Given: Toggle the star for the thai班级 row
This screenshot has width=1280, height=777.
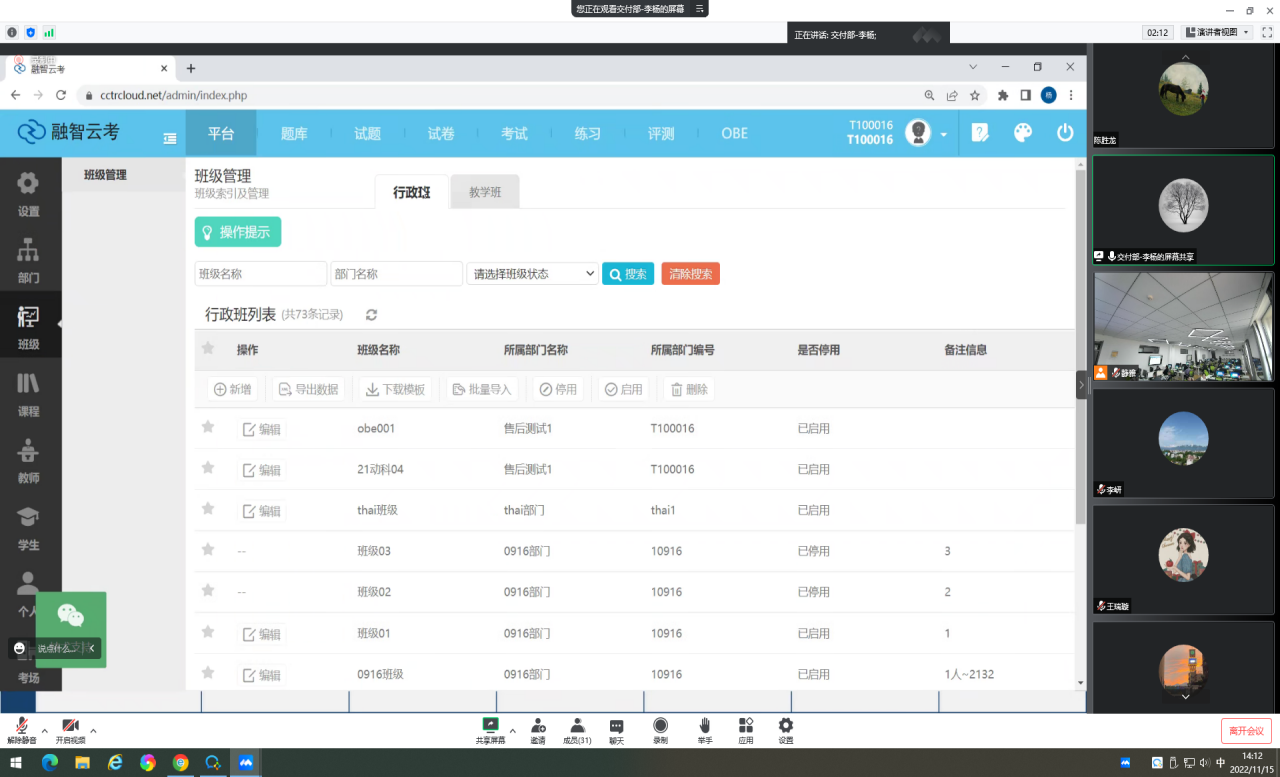Looking at the screenshot, I should point(208,509).
